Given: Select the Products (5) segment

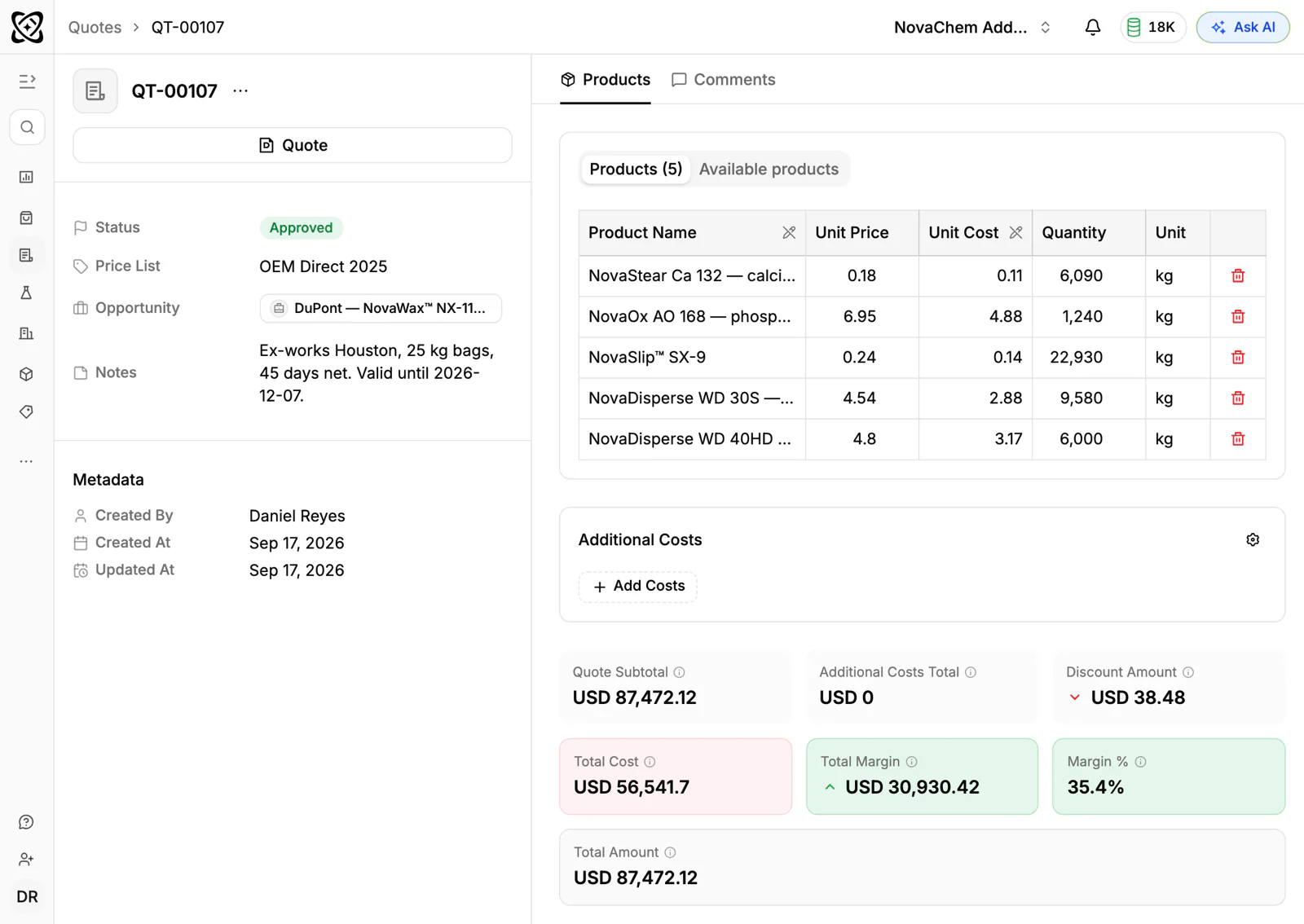Looking at the screenshot, I should point(636,169).
